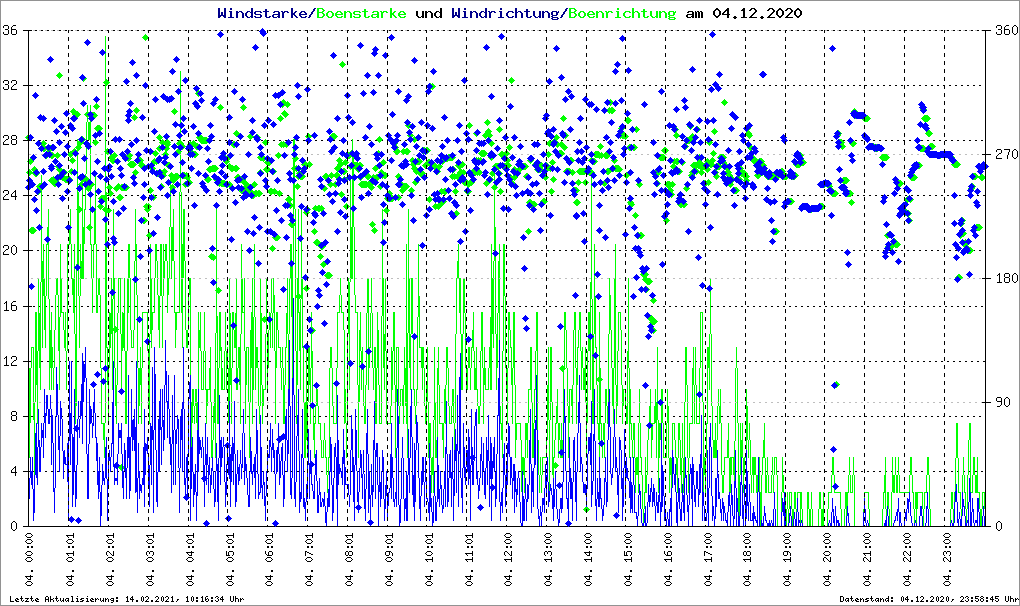1020x606 pixels.
Task: Select the 04. 00:01 time axis label
Action: coord(31,562)
